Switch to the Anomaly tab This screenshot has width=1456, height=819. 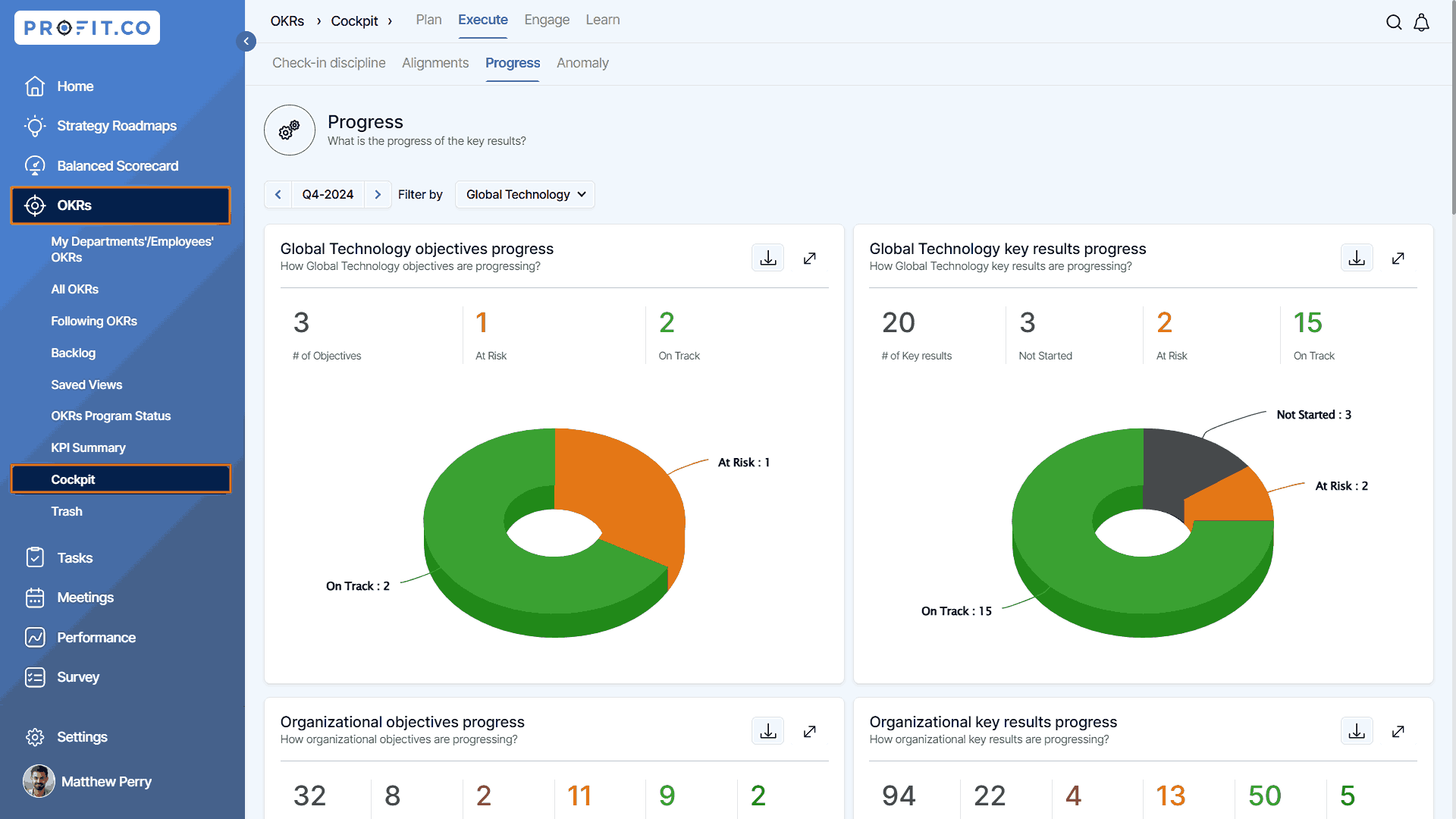[582, 63]
